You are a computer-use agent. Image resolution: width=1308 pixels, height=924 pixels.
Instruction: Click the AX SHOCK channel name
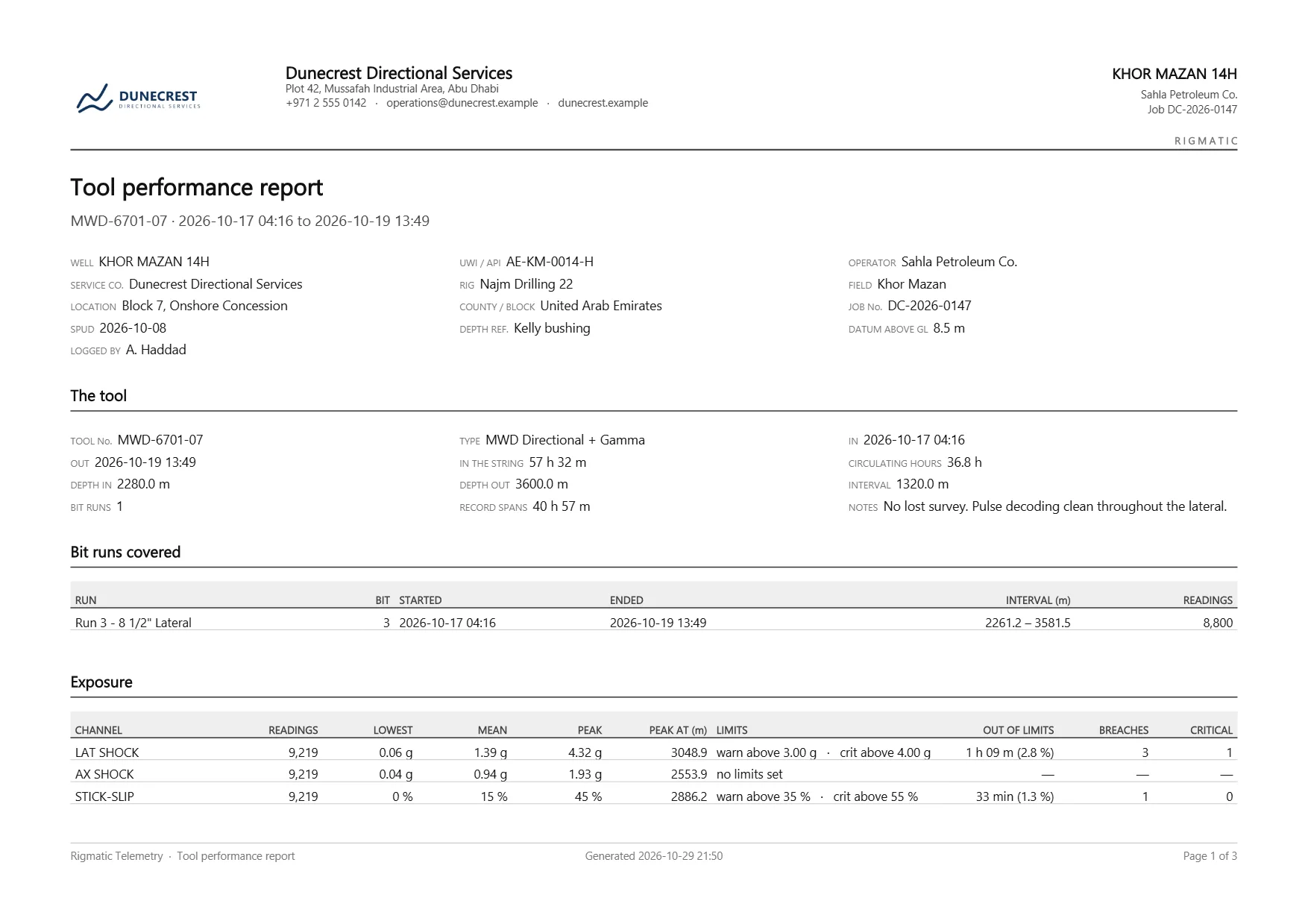coord(105,774)
